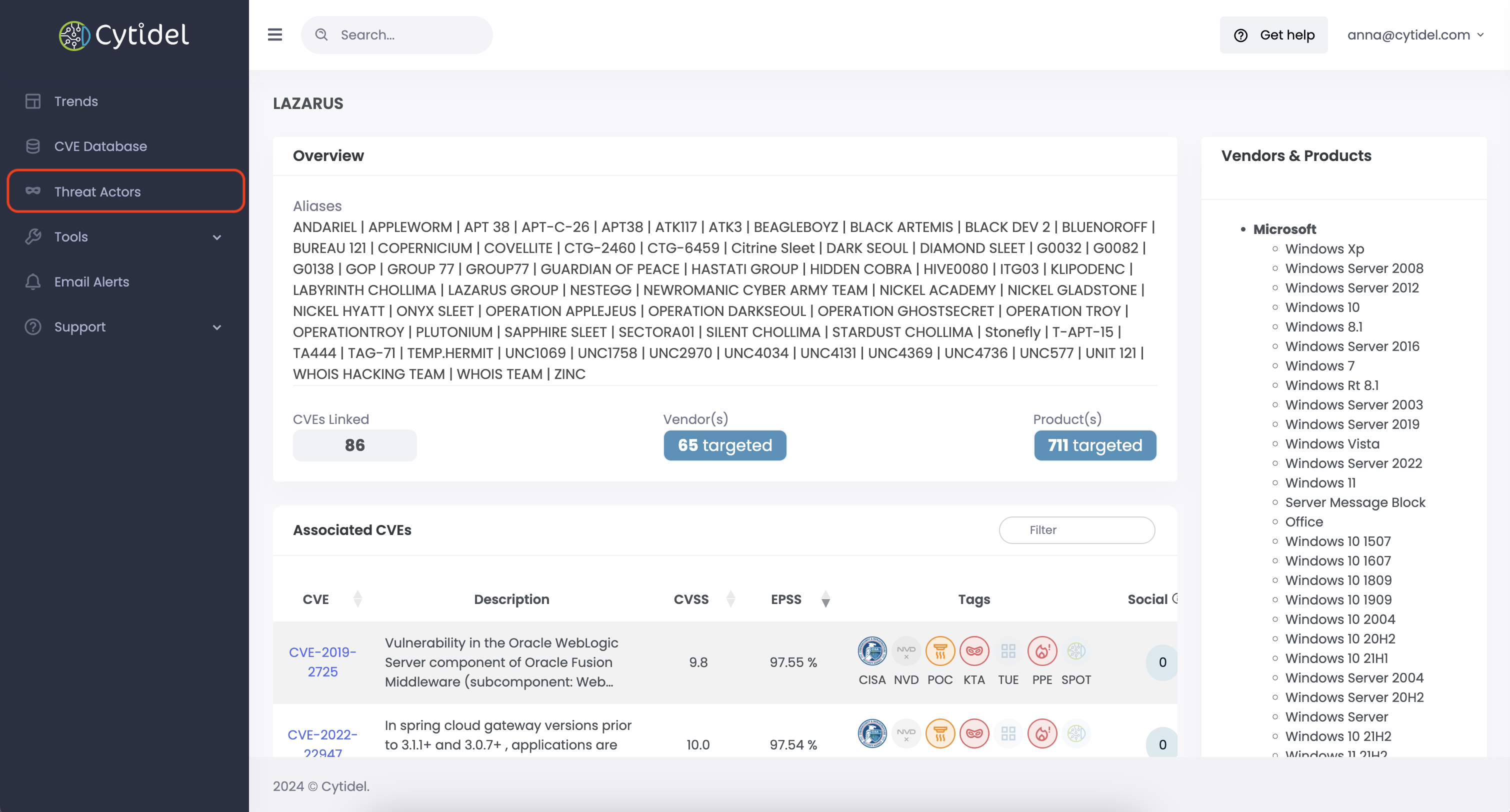
Task: Click POC tag icon for CVE-2022-22947
Action: click(x=940, y=733)
